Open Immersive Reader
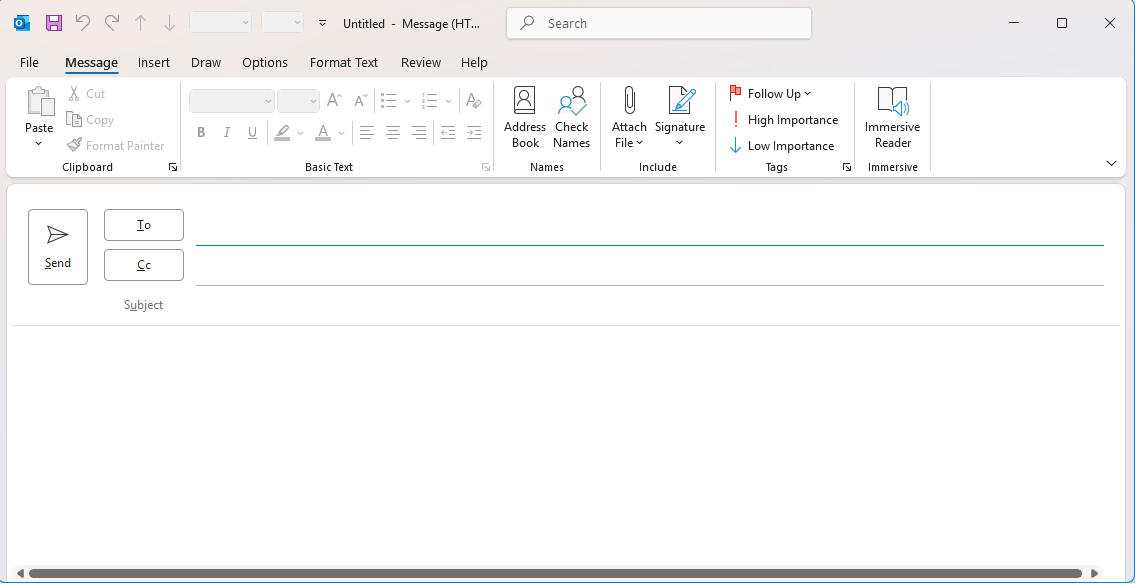This screenshot has height=585, width=1136. tap(892, 117)
